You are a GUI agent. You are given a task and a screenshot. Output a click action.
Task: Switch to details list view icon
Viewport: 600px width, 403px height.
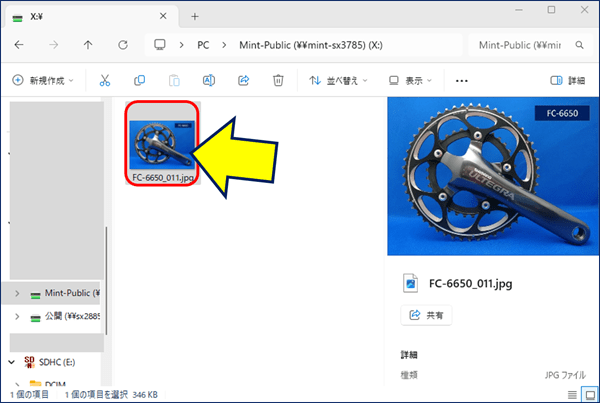coord(572,395)
